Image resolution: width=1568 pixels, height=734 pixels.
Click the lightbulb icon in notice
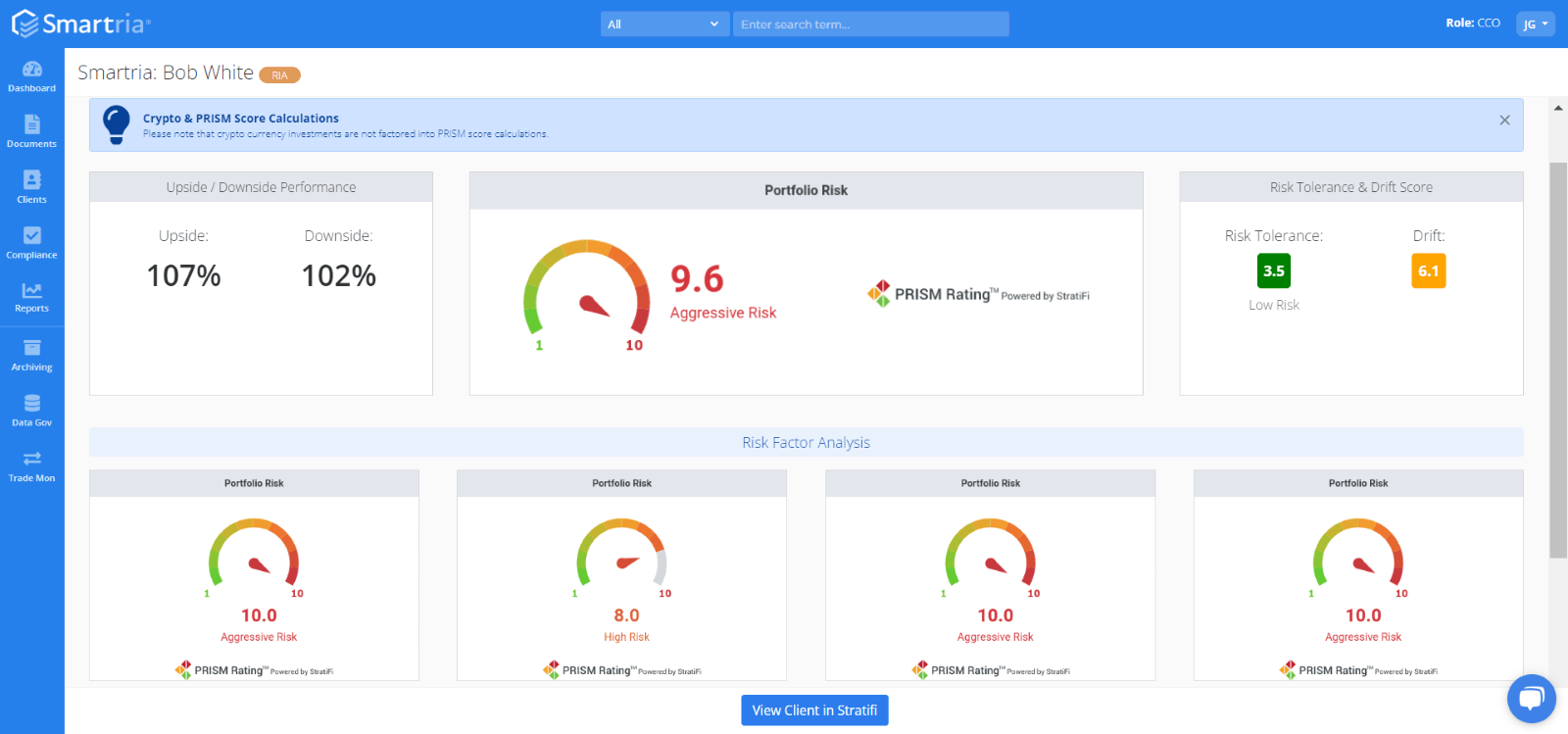pyautogui.click(x=117, y=124)
